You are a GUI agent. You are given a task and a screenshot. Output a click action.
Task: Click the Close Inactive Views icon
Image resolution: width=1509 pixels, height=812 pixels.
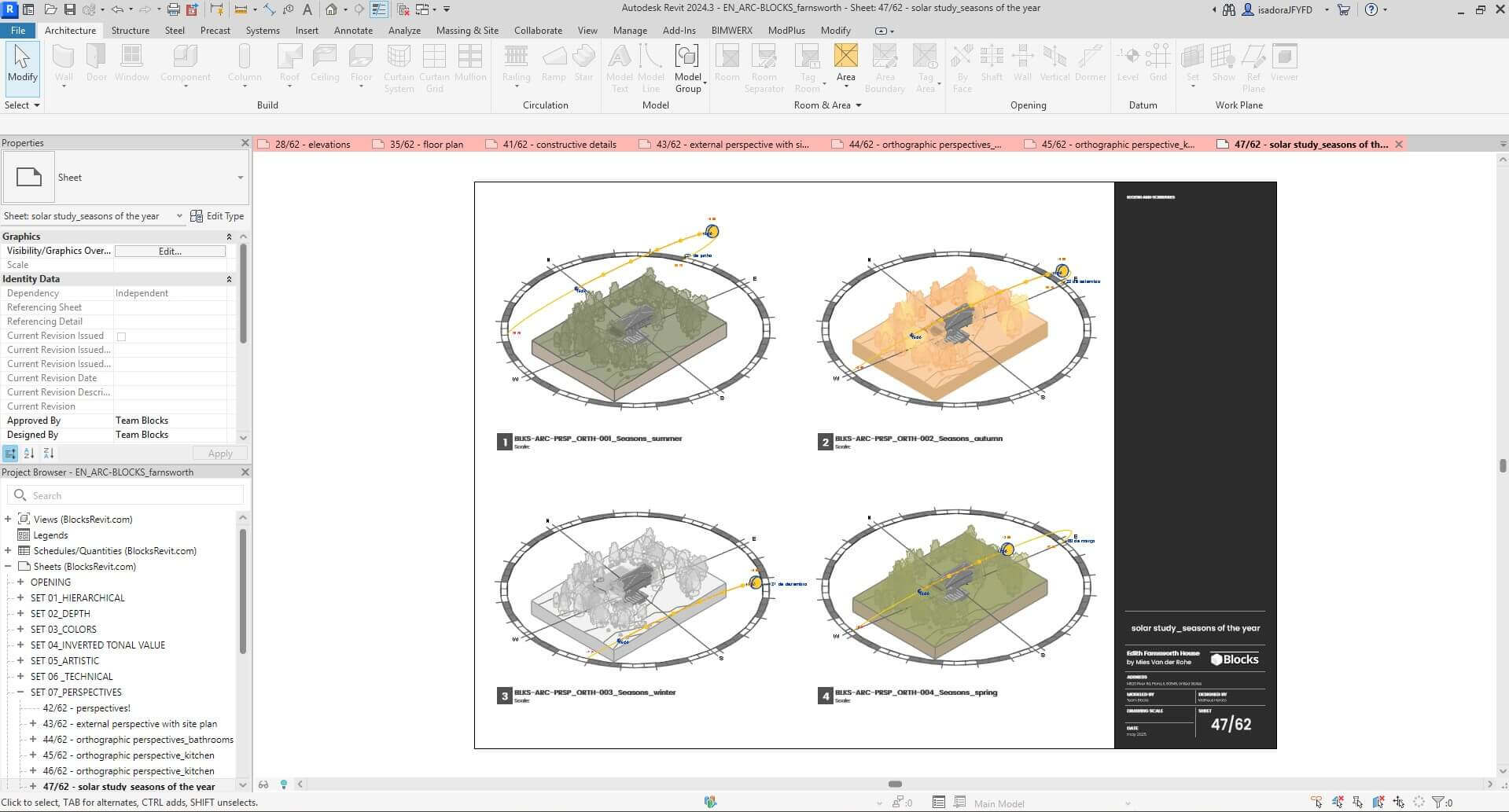pyautogui.click(x=403, y=9)
